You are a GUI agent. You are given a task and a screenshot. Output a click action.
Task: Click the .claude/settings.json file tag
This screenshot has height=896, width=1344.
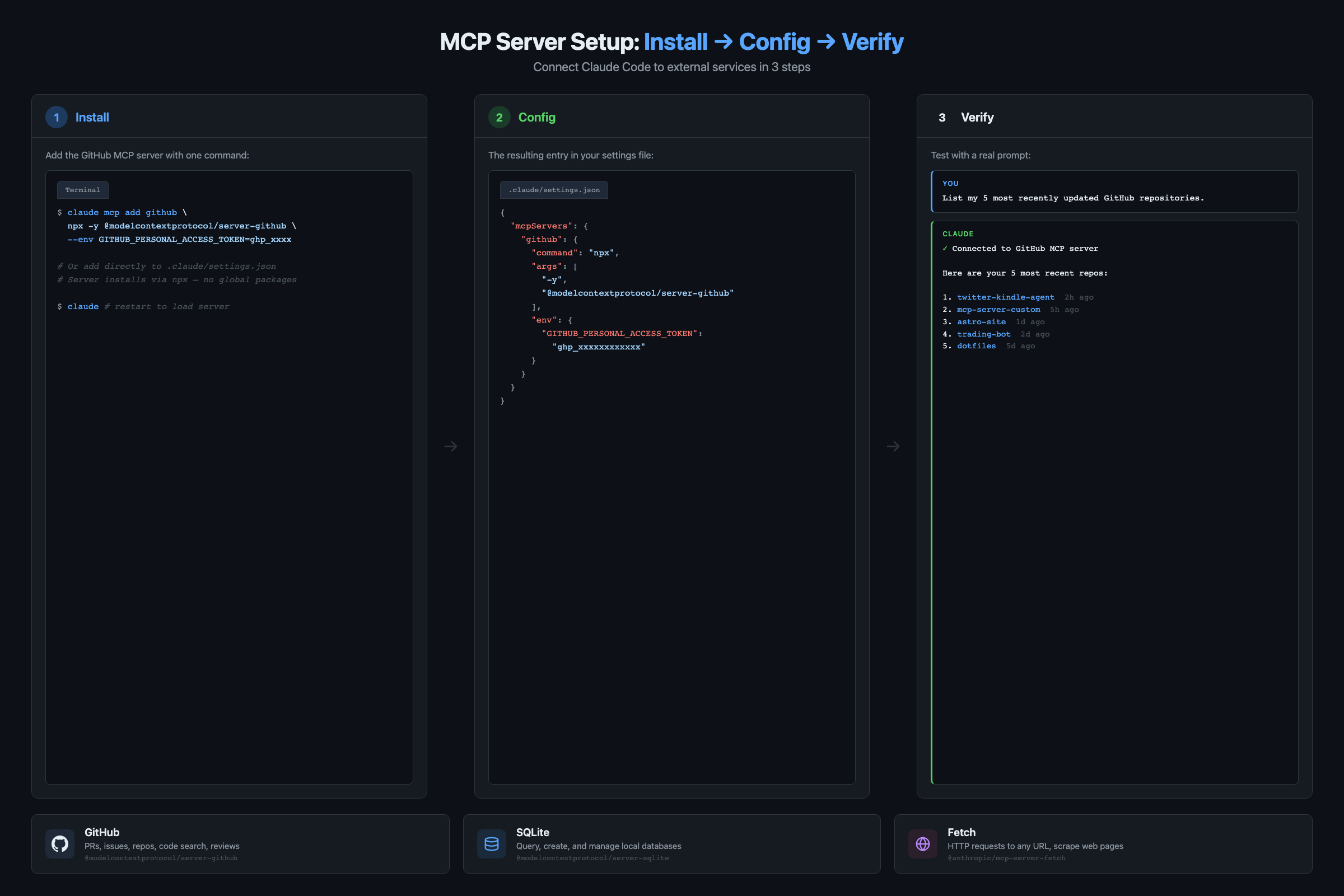tap(554, 190)
